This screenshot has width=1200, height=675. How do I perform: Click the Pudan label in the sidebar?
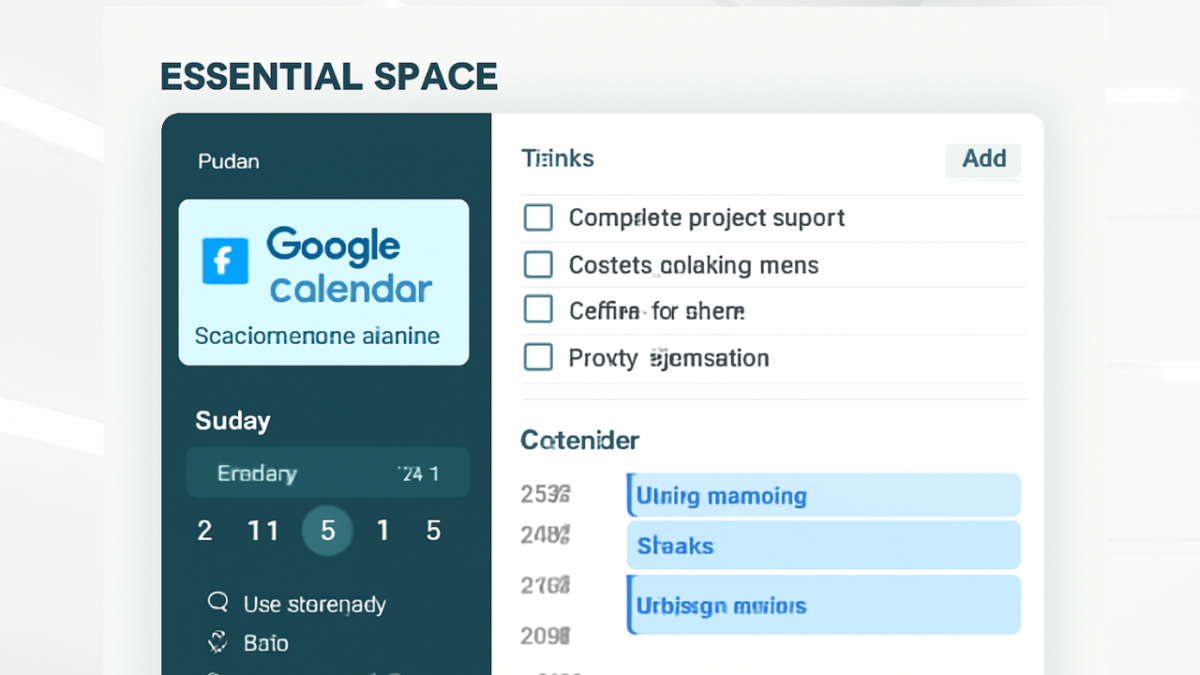point(229,161)
